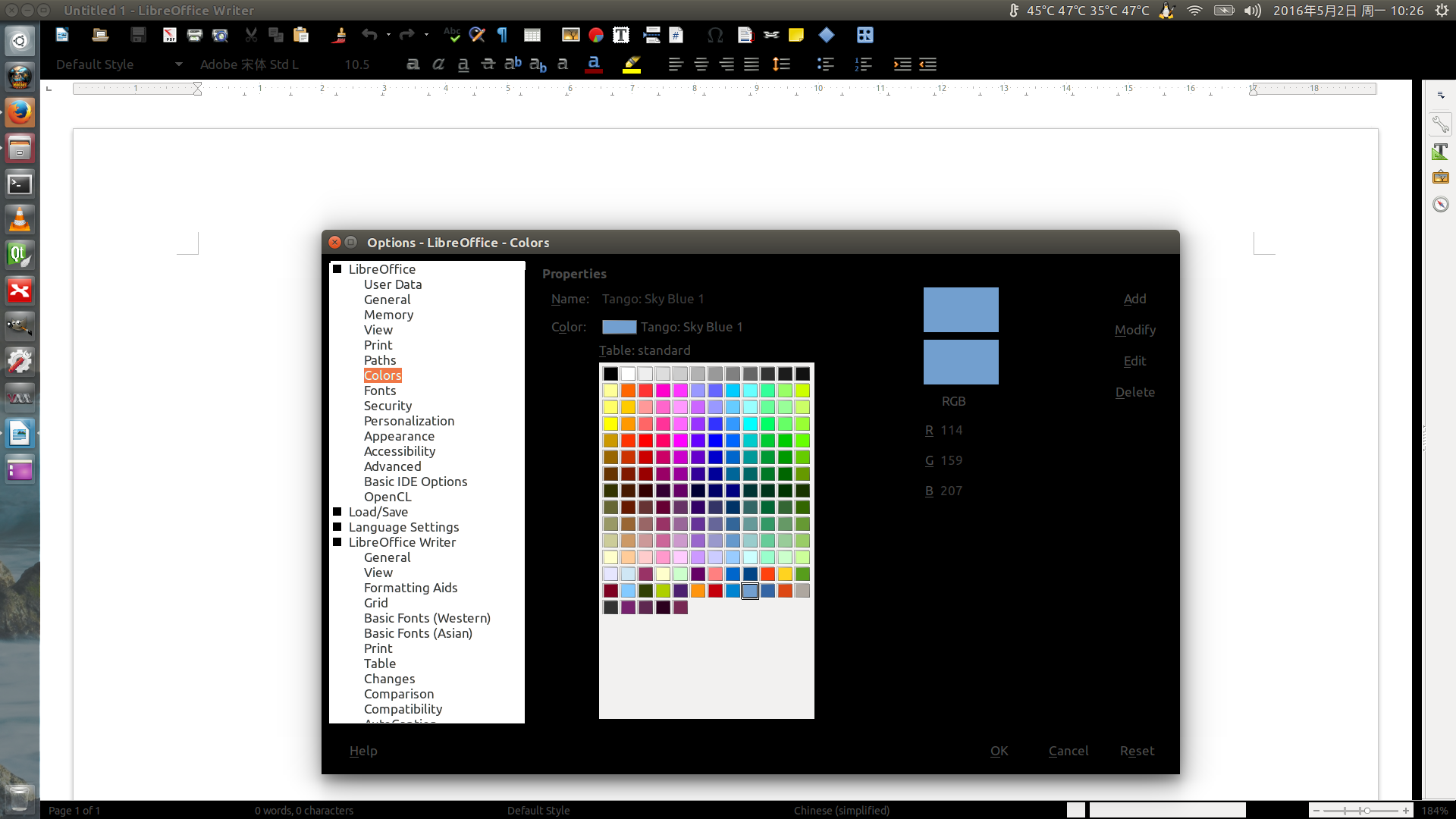Select Formatting Aids under Writer

(x=410, y=588)
